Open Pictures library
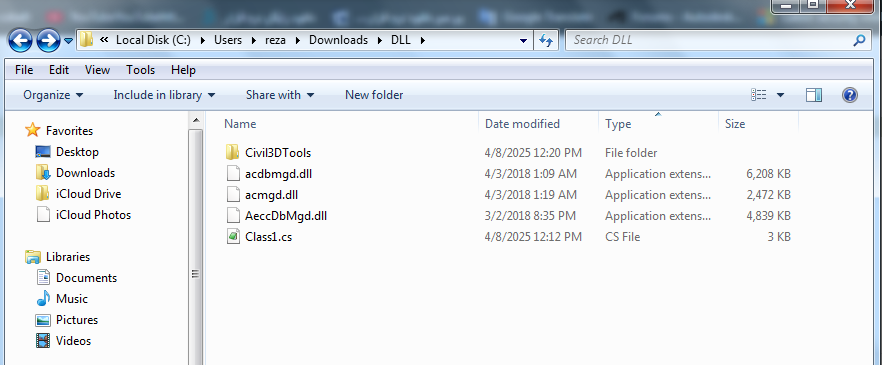This screenshot has height=365, width=882. coord(76,320)
